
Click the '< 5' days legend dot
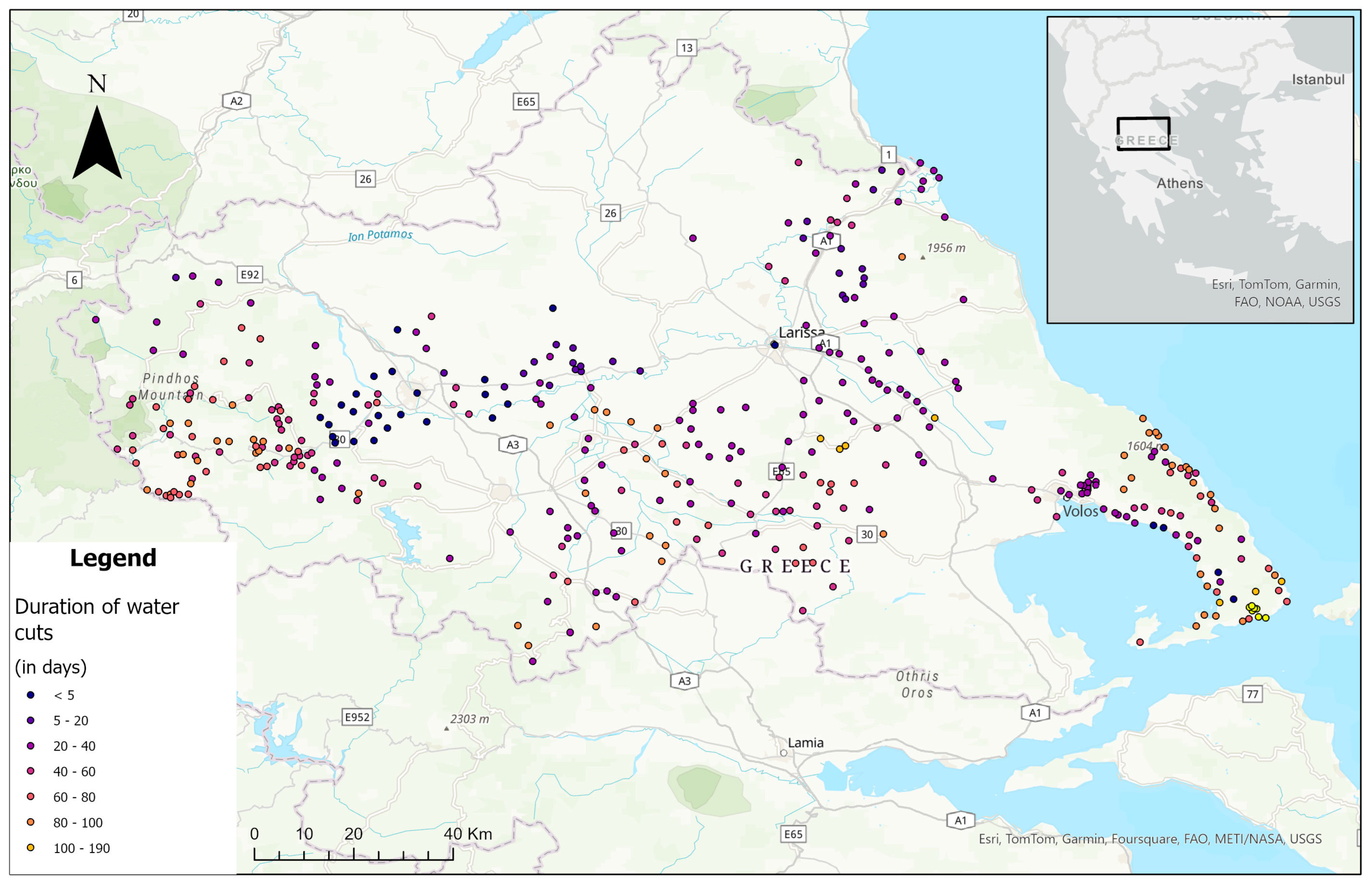(x=30, y=695)
